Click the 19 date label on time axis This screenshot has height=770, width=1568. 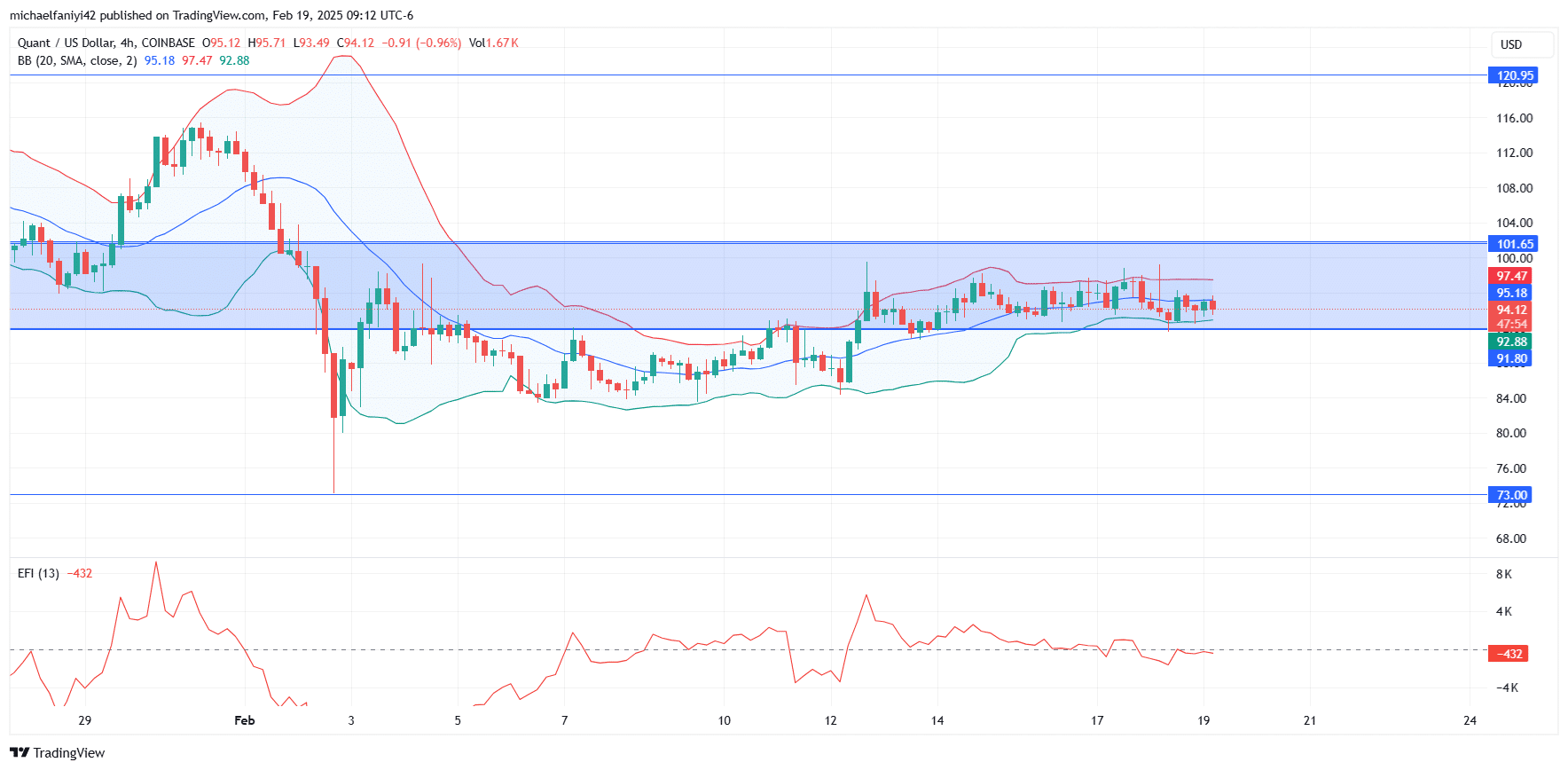pyautogui.click(x=1203, y=720)
